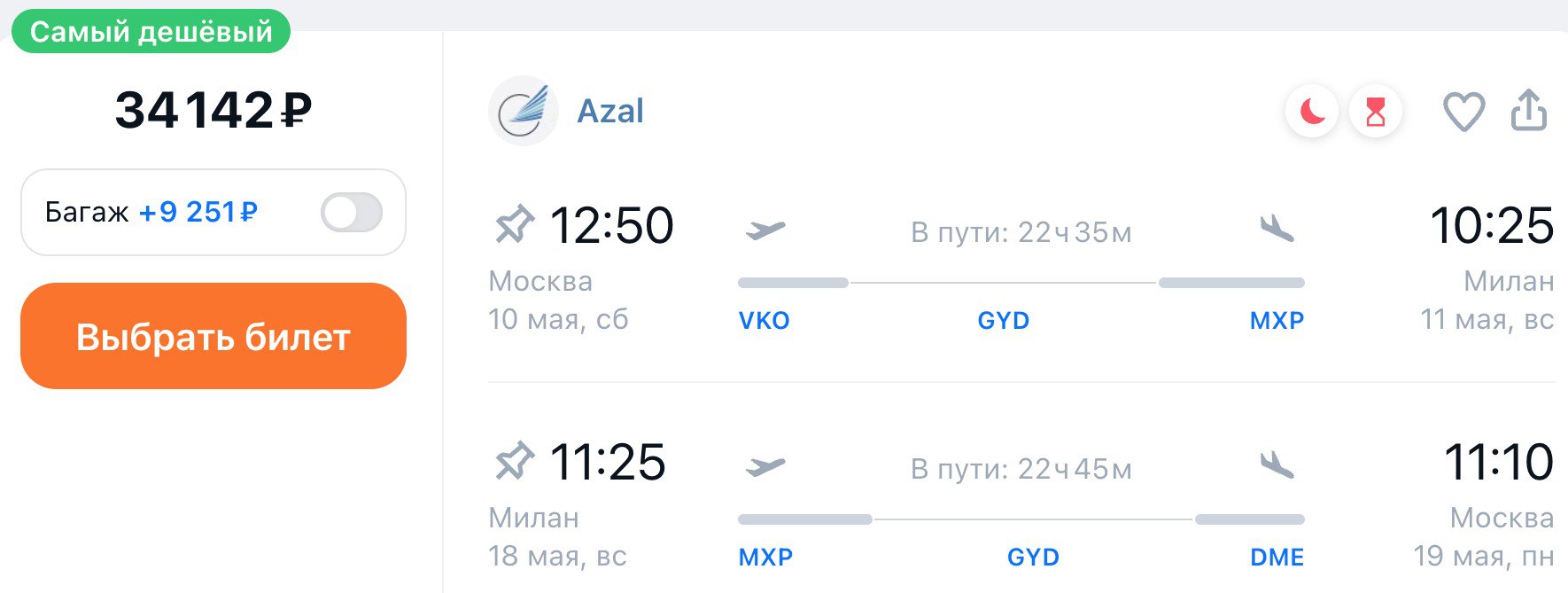The image size is (1568, 593).
Task: Click takeoff plane icon on return flight
Action: click(x=765, y=466)
